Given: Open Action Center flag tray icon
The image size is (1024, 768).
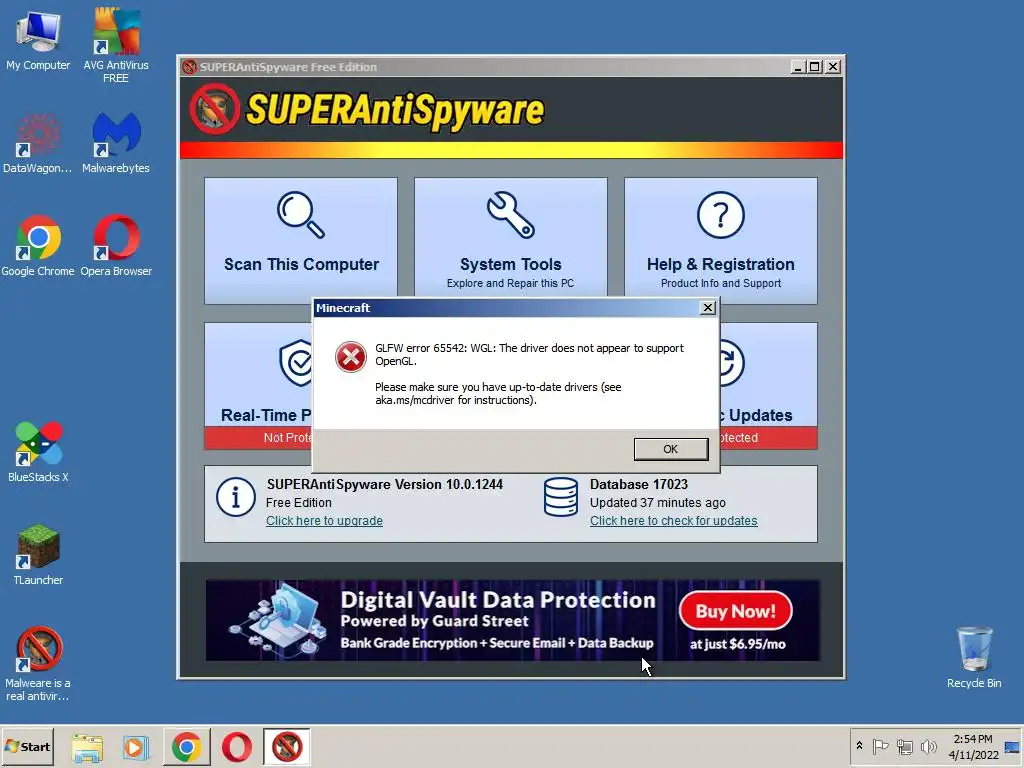Looking at the screenshot, I should (880, 746).
